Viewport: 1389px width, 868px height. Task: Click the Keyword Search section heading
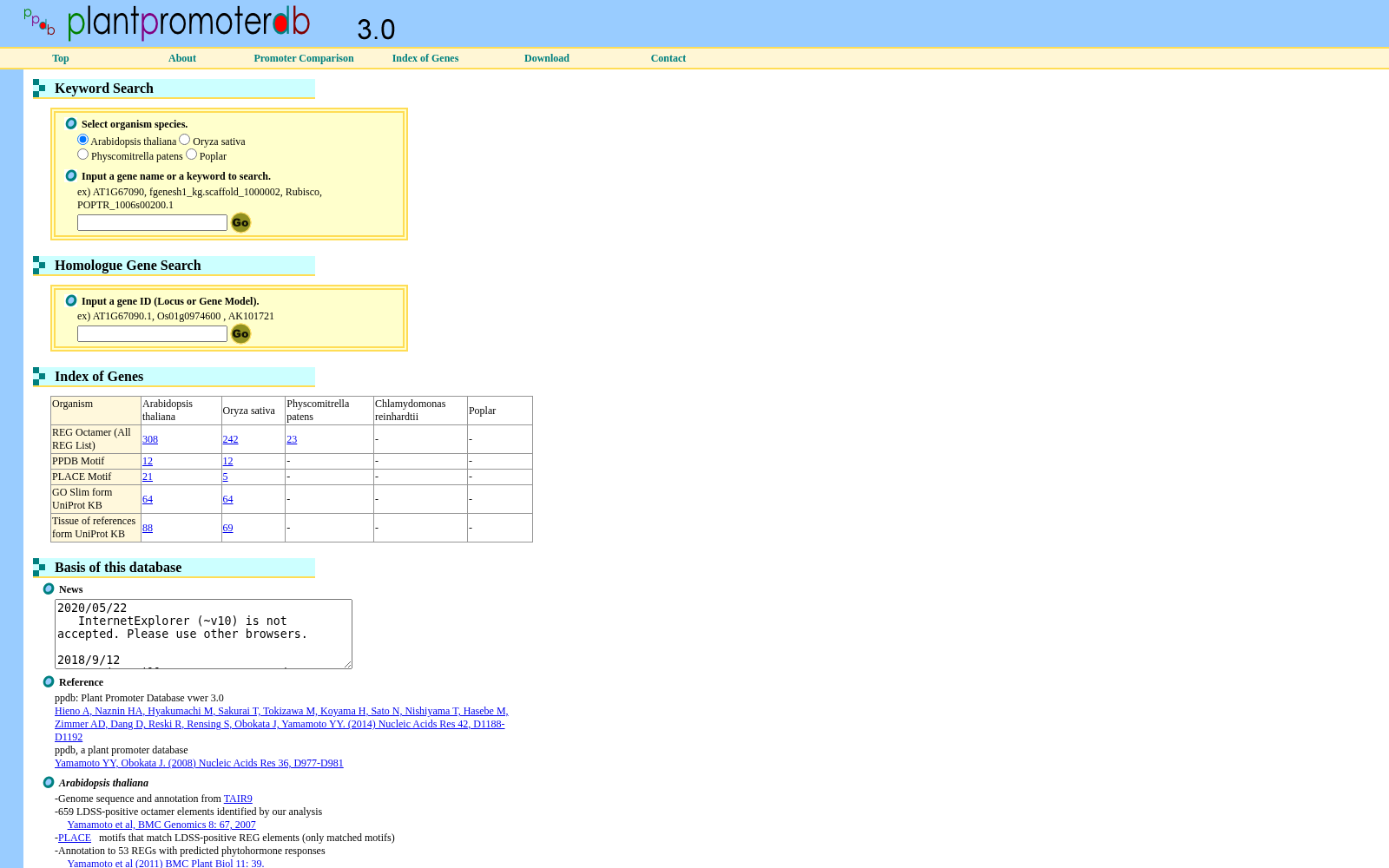click(x=104, y=89)
